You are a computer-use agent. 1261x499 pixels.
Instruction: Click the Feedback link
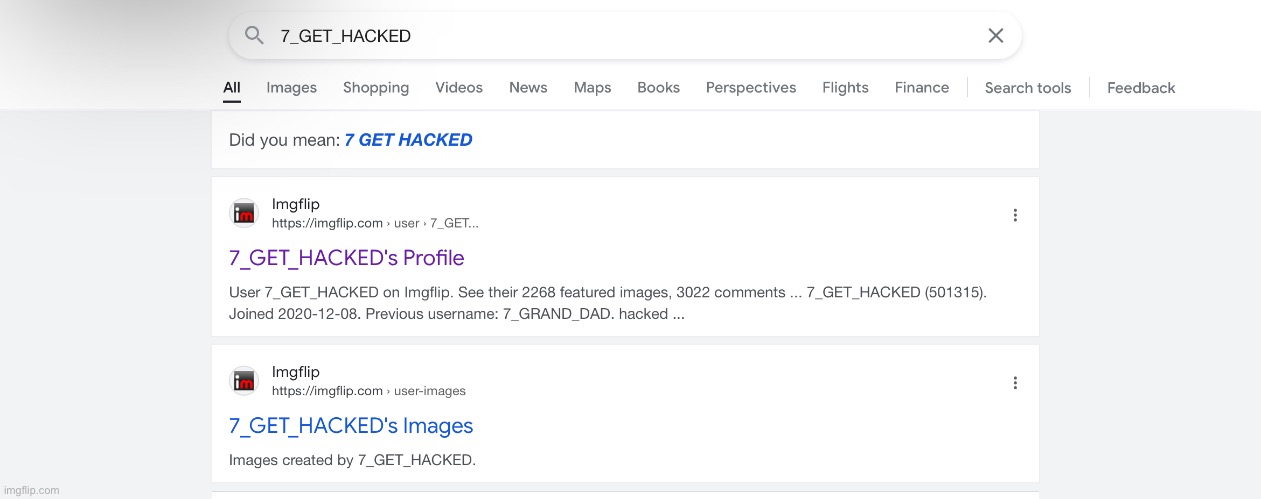[1141, 88]
